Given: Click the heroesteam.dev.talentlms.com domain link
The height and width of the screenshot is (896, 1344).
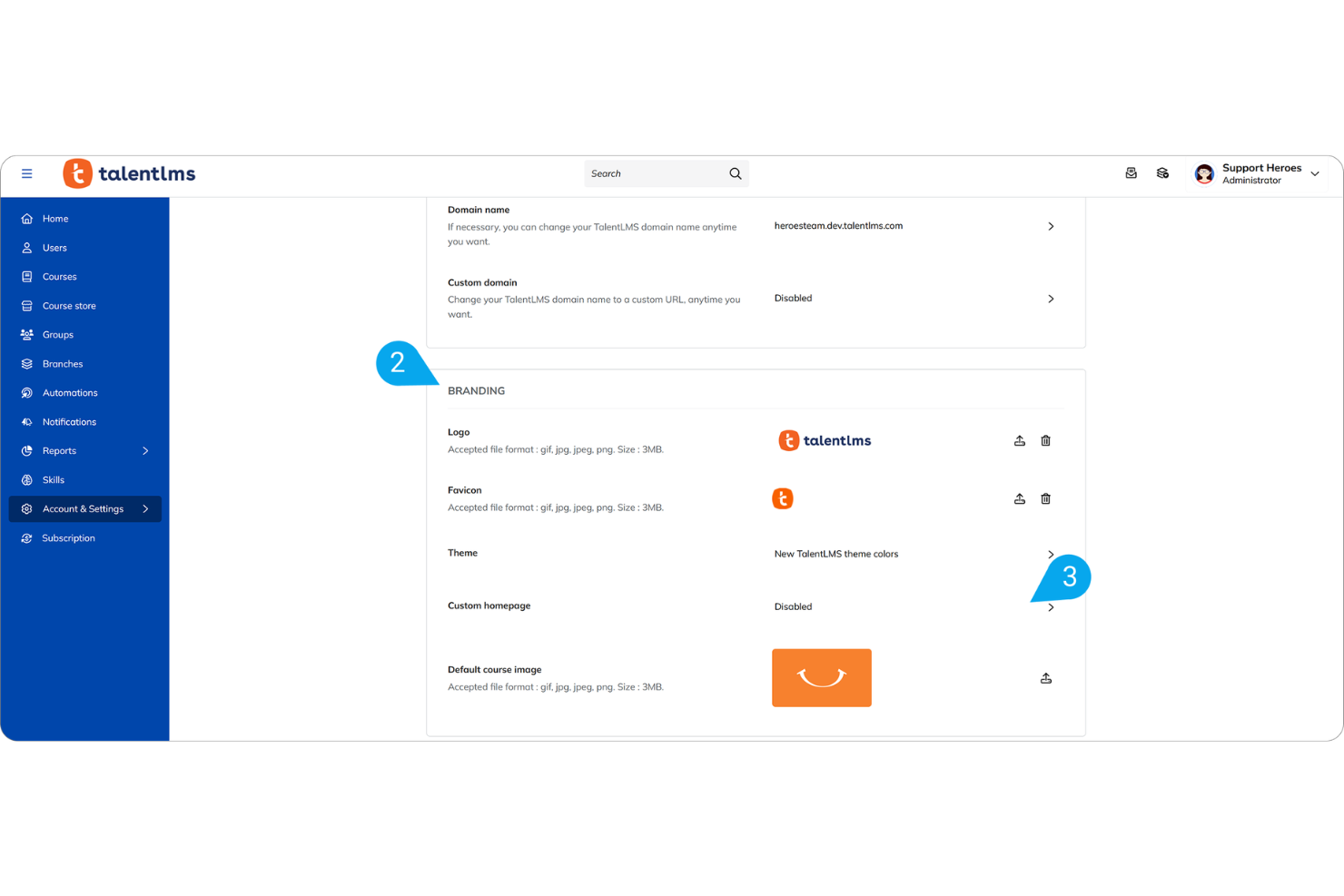Looking at the screenshot, I should coord(838,226).
